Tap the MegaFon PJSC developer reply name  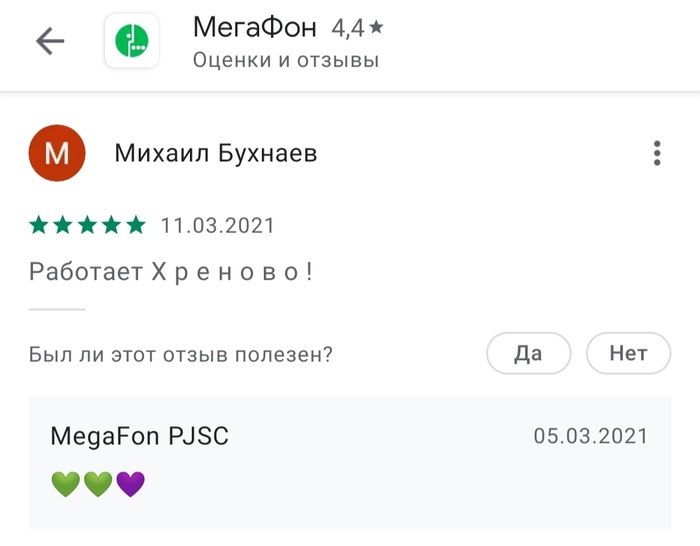point(139,435)
